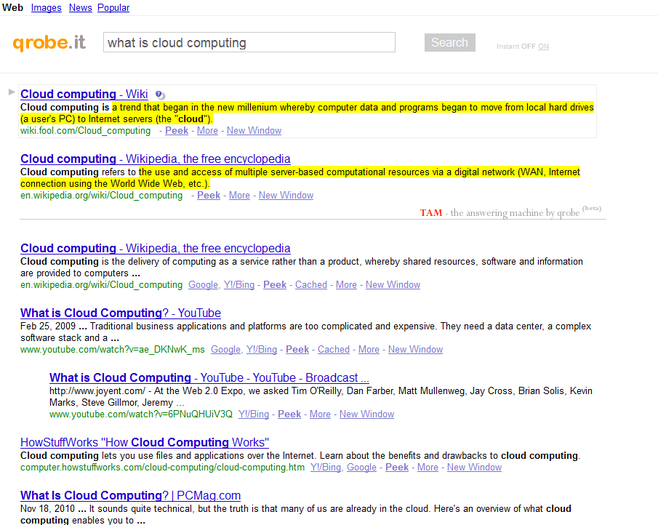Image resolution: width=658 pixels, height=525 pixels.
Task: Click More for Wikipedia result above TAM banner
Action: tap(239, 195)
